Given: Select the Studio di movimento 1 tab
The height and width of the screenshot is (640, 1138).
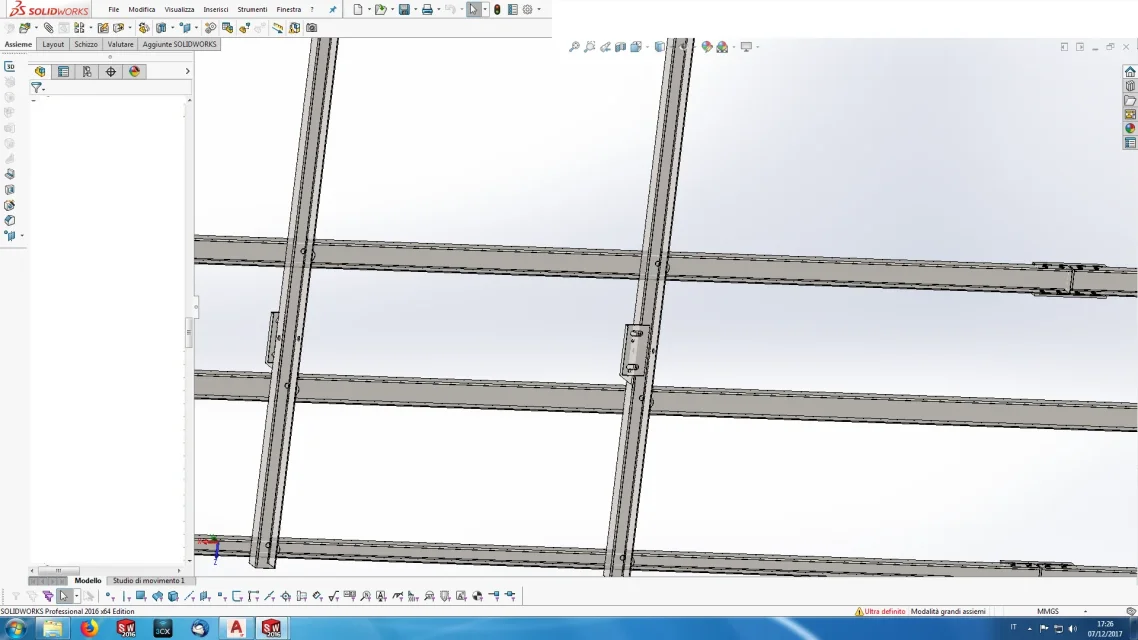Looking at the screenshot, I should pos(149,580).
